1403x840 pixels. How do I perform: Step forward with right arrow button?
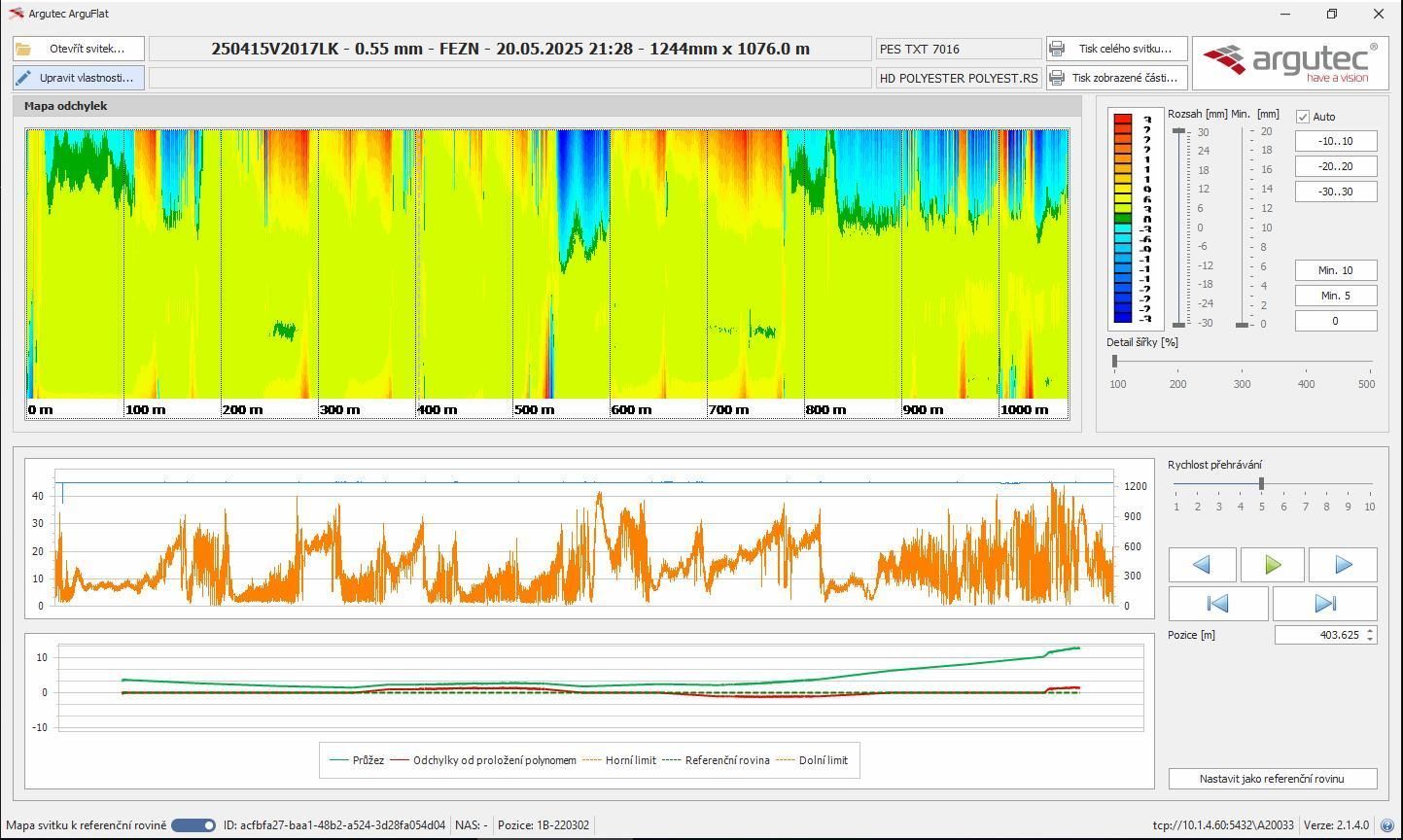coord(1343,565)
